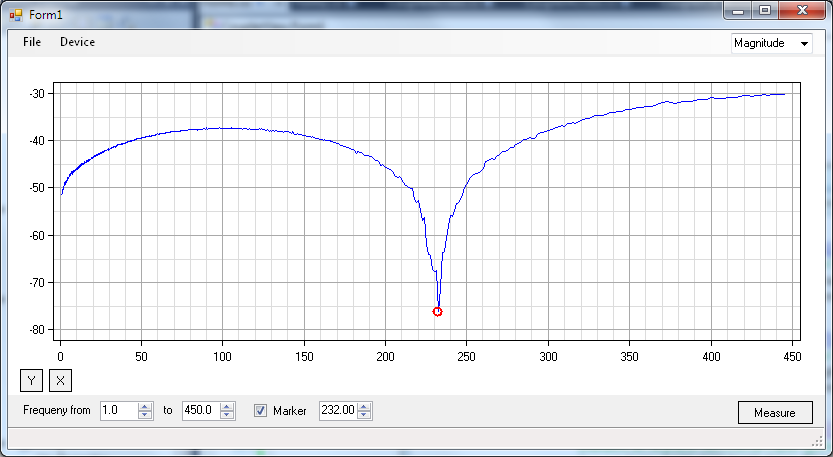833x457 pixels.
Task: Increase the Frequency to value
Action: (x=227, y=407)
